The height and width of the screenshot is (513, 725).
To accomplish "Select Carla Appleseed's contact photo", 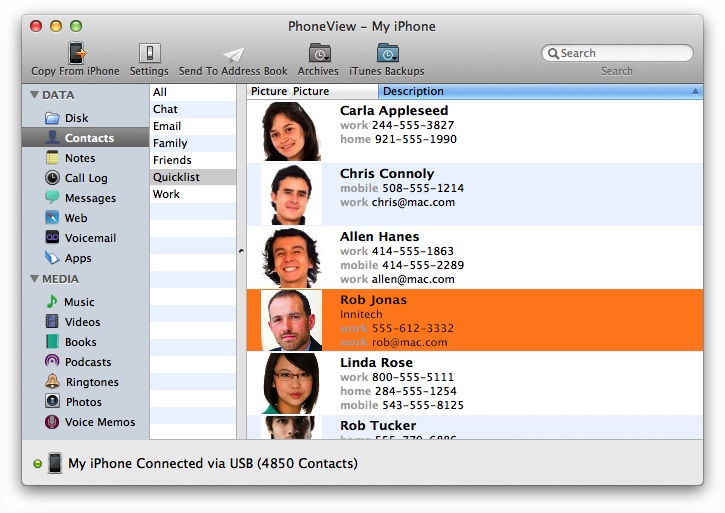I will 291,131.
